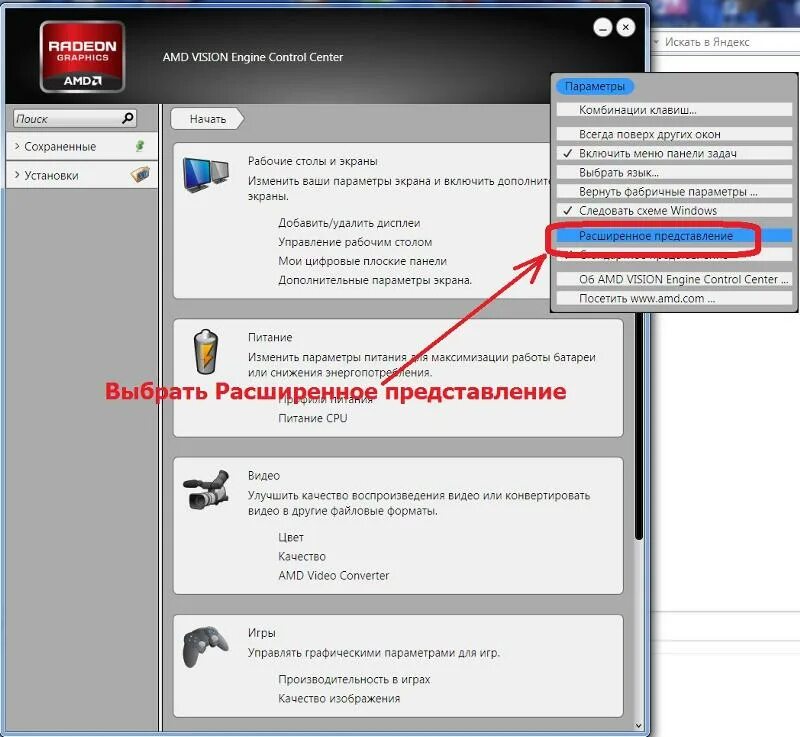Open the Видео section heading
800x737 pixels.
[264, 475]
